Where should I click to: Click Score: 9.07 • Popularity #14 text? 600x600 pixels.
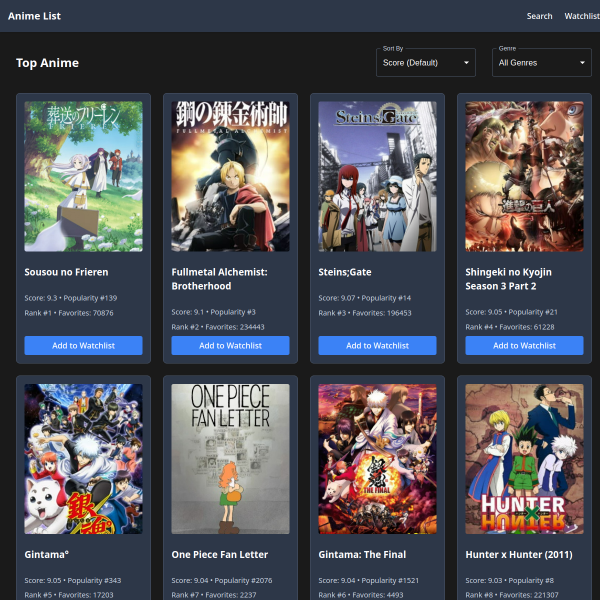pyautogui.click(x=365, y=298)
